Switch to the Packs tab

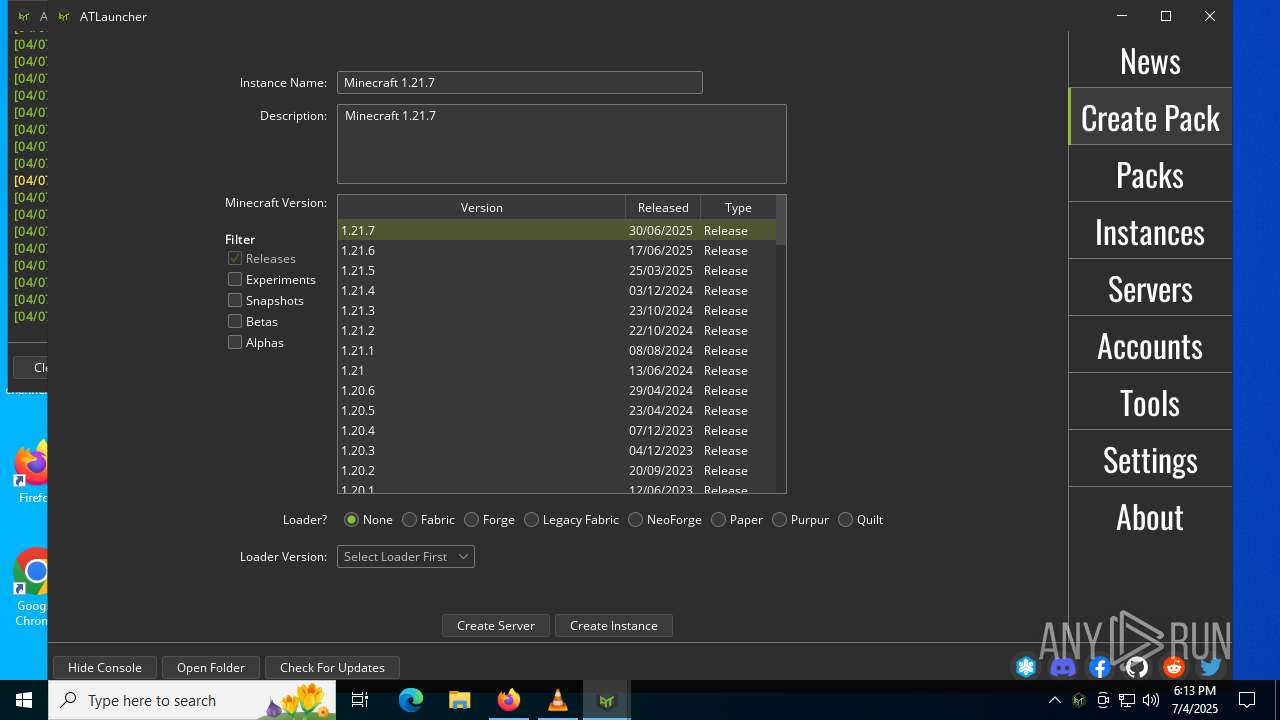[x=1150, y=174]
